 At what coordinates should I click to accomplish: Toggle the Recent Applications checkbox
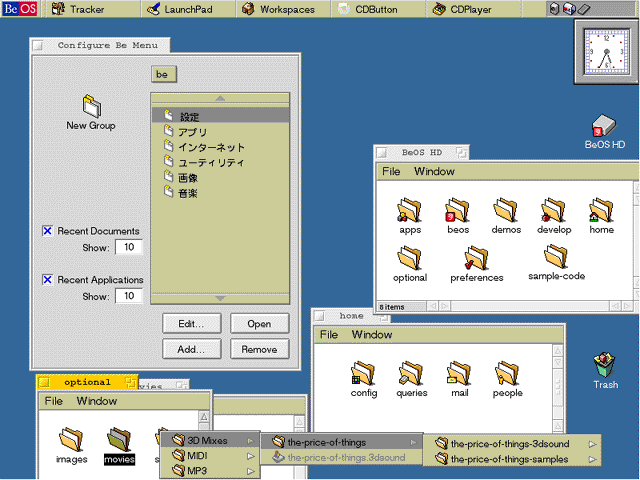click(x=47, y=280)
